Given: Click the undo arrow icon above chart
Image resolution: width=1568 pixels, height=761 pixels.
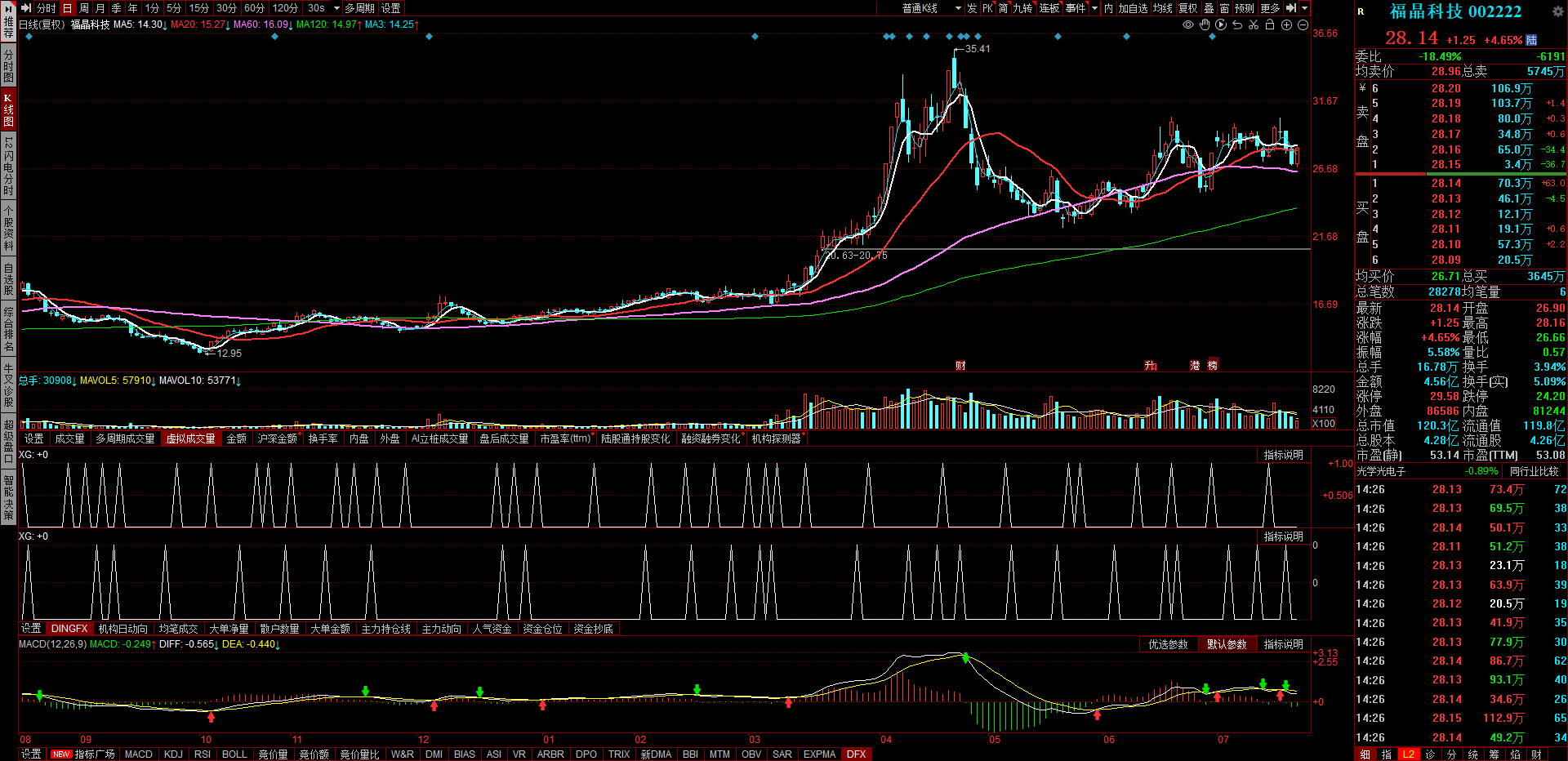Looking at the screenshot, I should click(x=1237, y=25).
